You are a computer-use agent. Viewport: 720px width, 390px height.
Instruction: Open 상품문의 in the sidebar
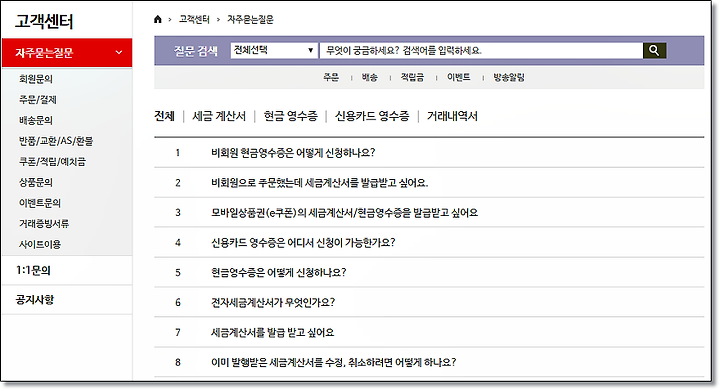tap(36, 182)
